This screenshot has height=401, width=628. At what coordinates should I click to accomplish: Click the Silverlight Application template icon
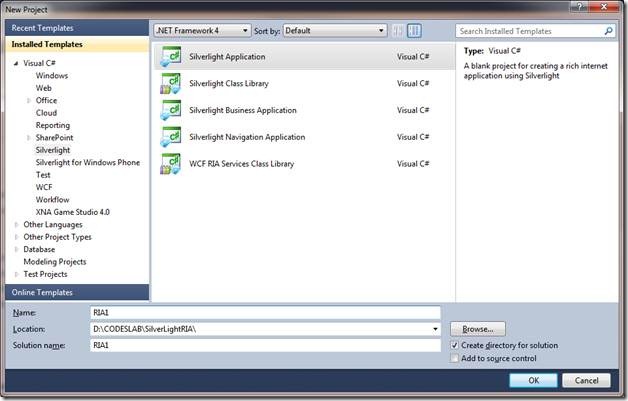tap(170, 57)
